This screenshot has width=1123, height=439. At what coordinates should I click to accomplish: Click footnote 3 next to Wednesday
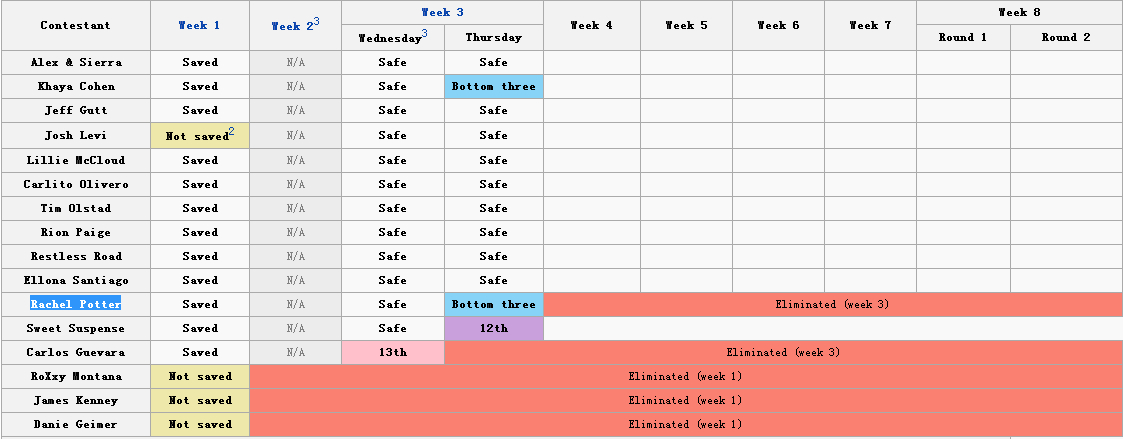point(424,34)
